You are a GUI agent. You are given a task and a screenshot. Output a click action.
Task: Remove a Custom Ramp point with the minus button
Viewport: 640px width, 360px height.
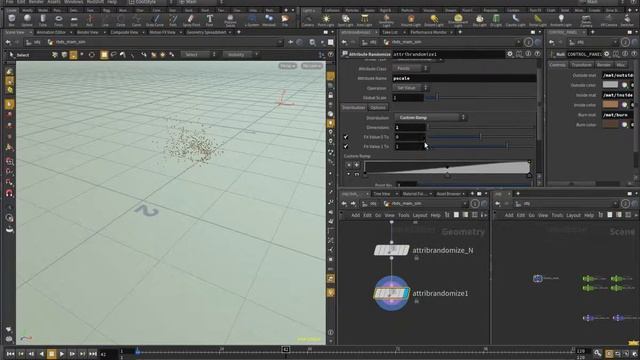coord(349,165)
